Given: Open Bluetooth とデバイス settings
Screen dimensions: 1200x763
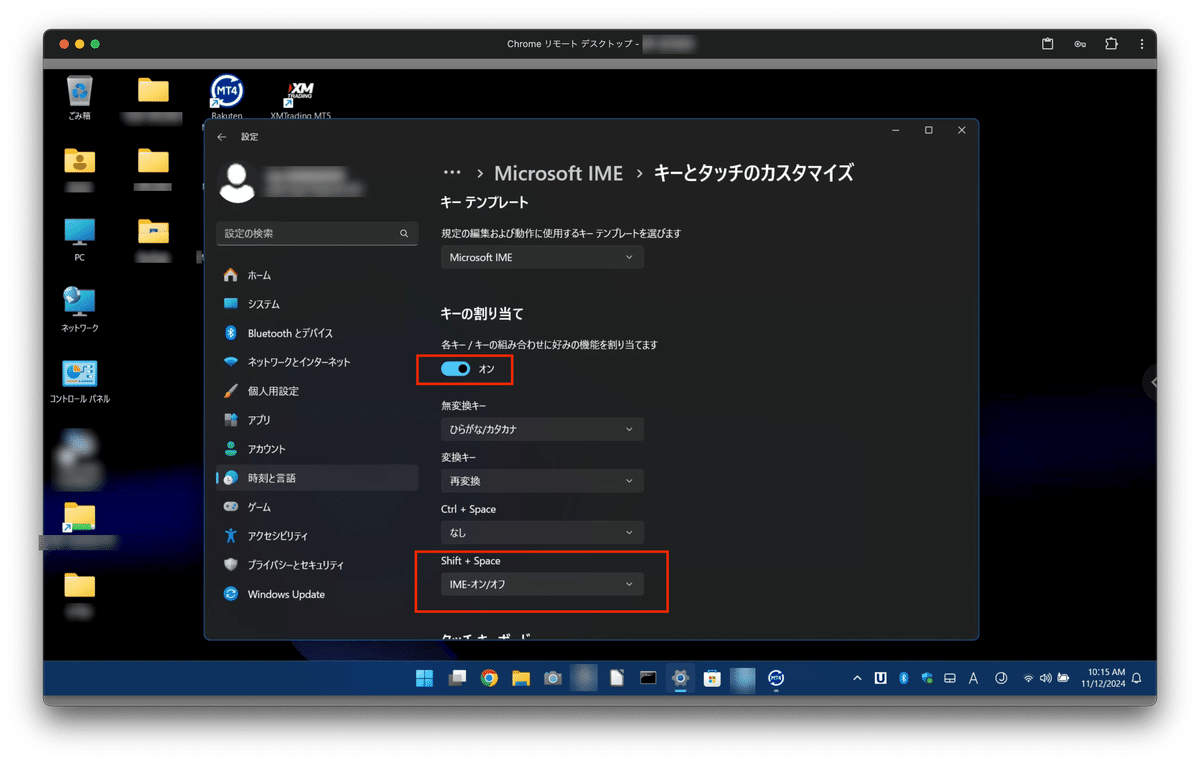Looking at the screenshot, I should point(317,333).
